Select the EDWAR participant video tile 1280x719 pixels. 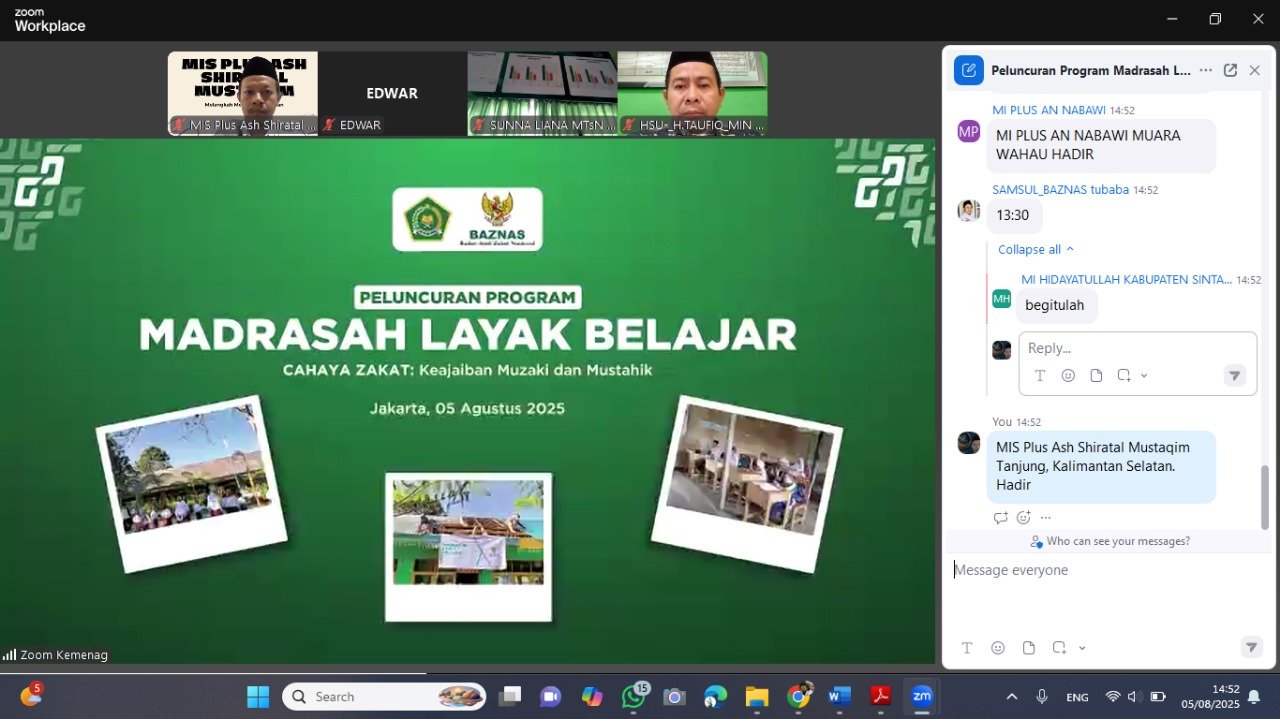pos(392,94)
